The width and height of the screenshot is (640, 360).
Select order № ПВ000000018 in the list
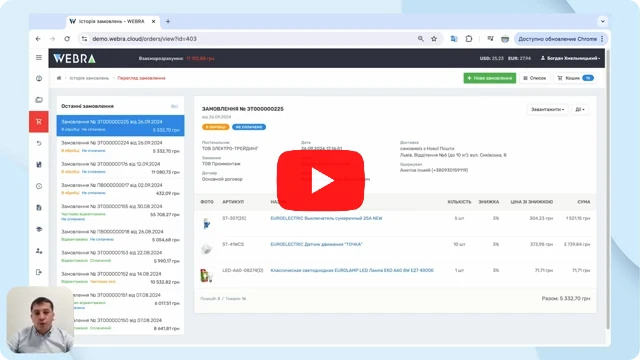coord(120,236)
